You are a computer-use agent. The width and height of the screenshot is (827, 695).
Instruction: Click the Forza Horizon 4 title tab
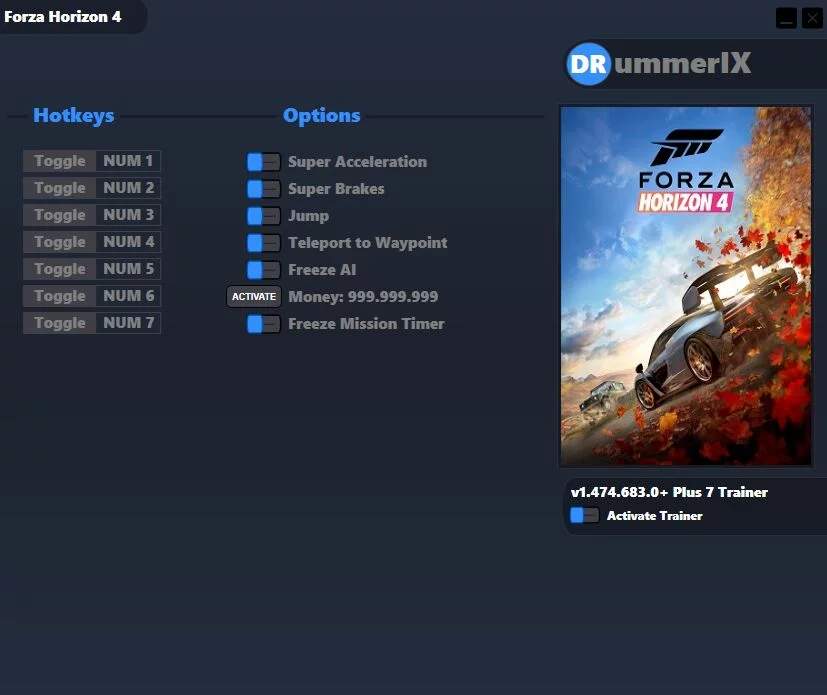point(64,17)
